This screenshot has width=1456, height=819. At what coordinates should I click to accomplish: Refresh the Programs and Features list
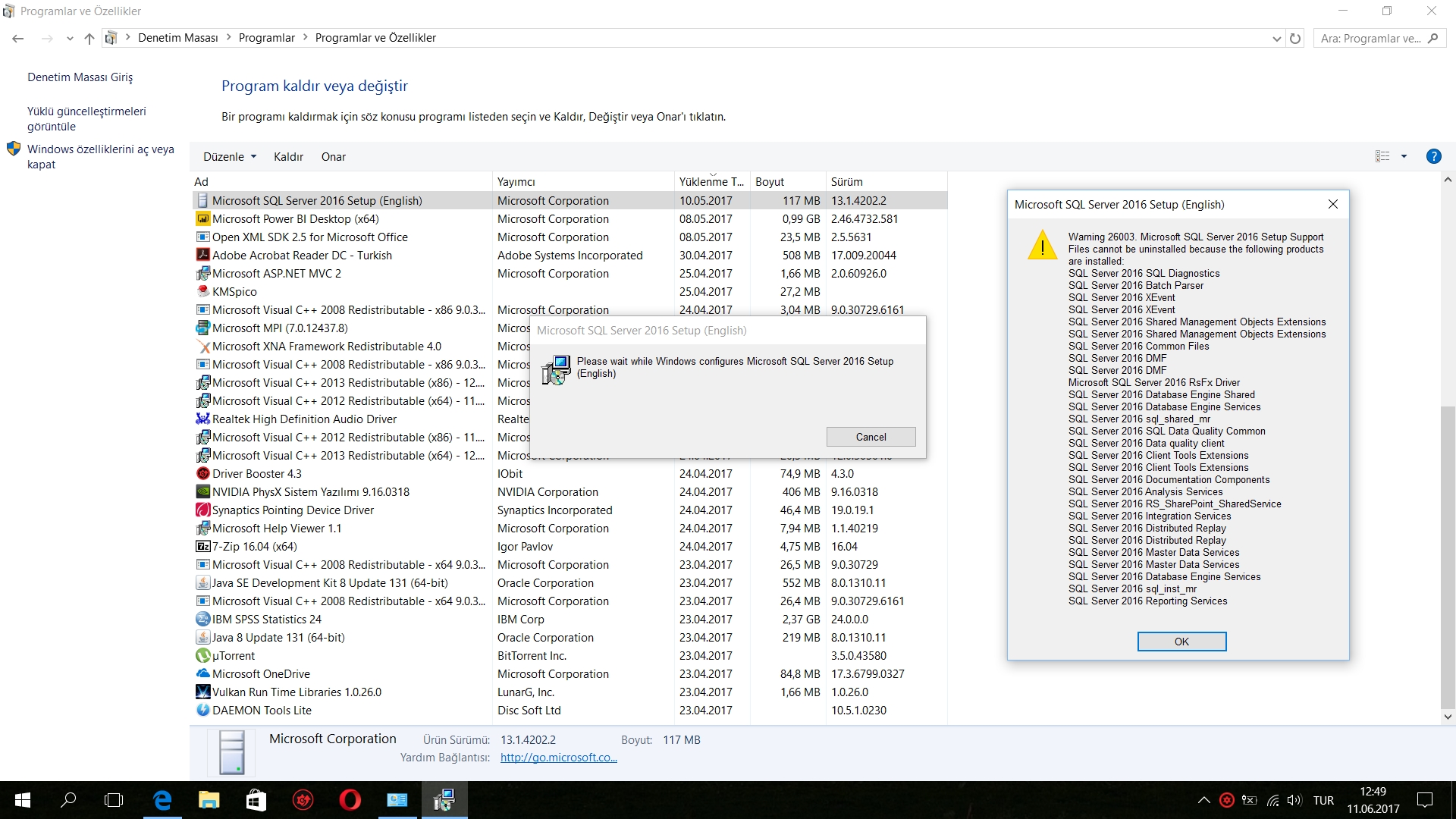[x=1295, y=38]
